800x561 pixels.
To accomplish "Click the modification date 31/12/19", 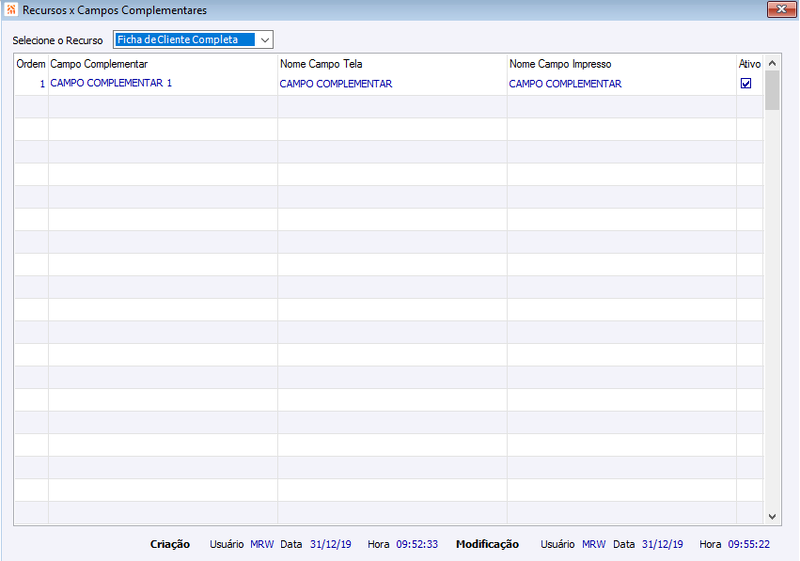I will [x=662, y=544].
